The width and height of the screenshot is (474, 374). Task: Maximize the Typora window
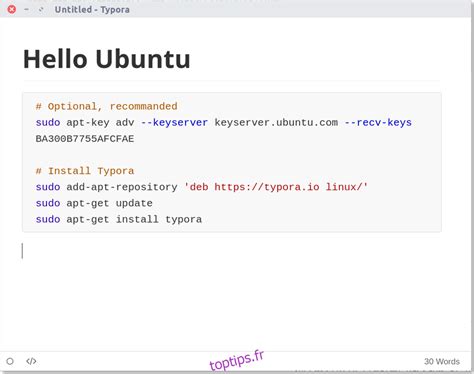point(41,9)
